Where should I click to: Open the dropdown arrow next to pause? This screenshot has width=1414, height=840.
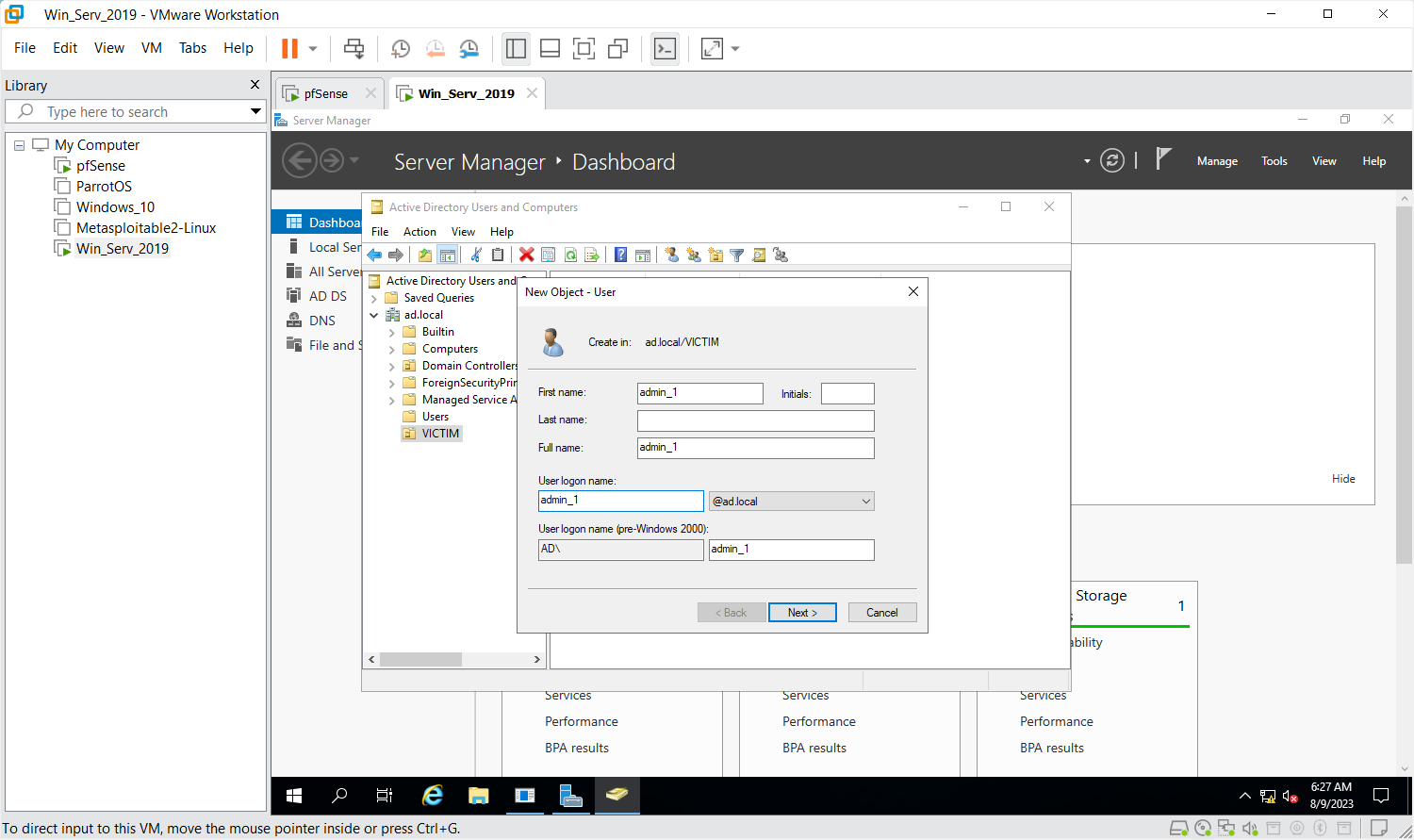313,49
